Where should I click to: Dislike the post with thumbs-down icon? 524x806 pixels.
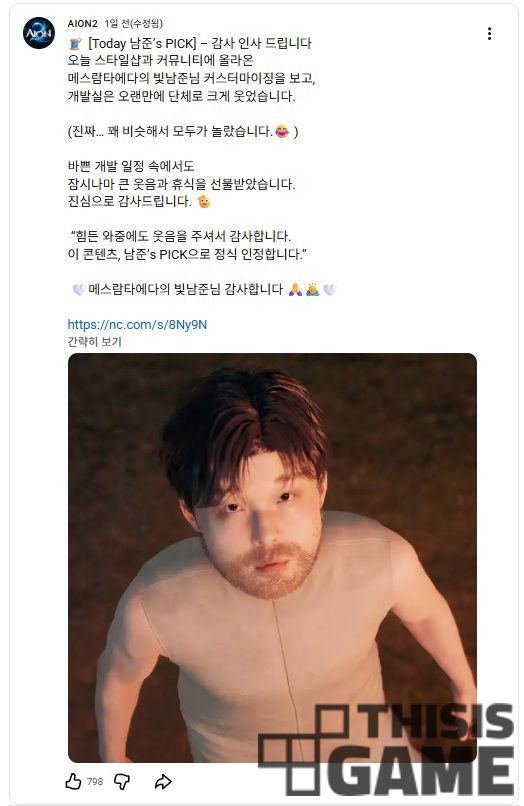(121, 782)
